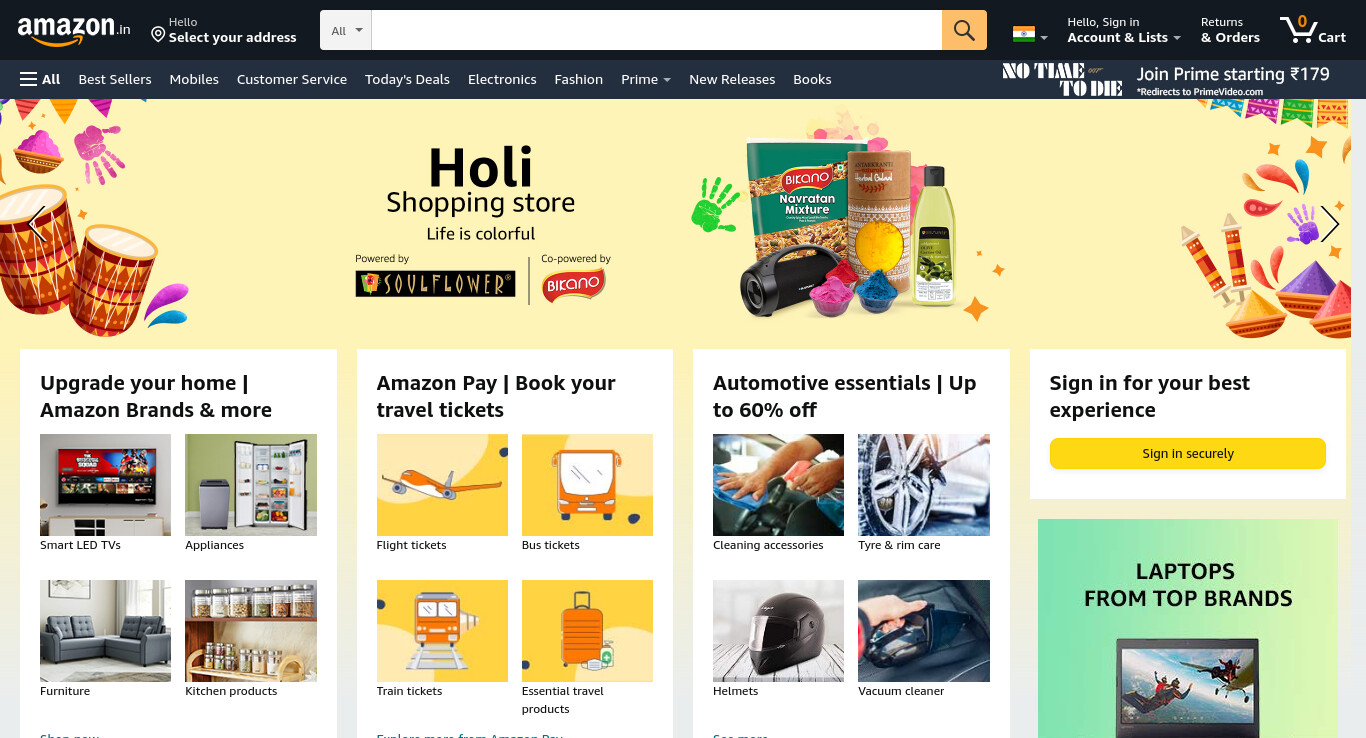This screenshot has height=738, width=1366.
Task: Open the Flight tickets thumbnail
Action: click(442, 485)
